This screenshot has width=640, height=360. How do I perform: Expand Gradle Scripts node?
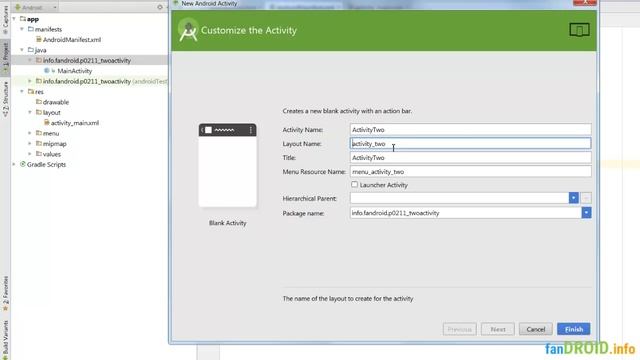tap(14, 164)
